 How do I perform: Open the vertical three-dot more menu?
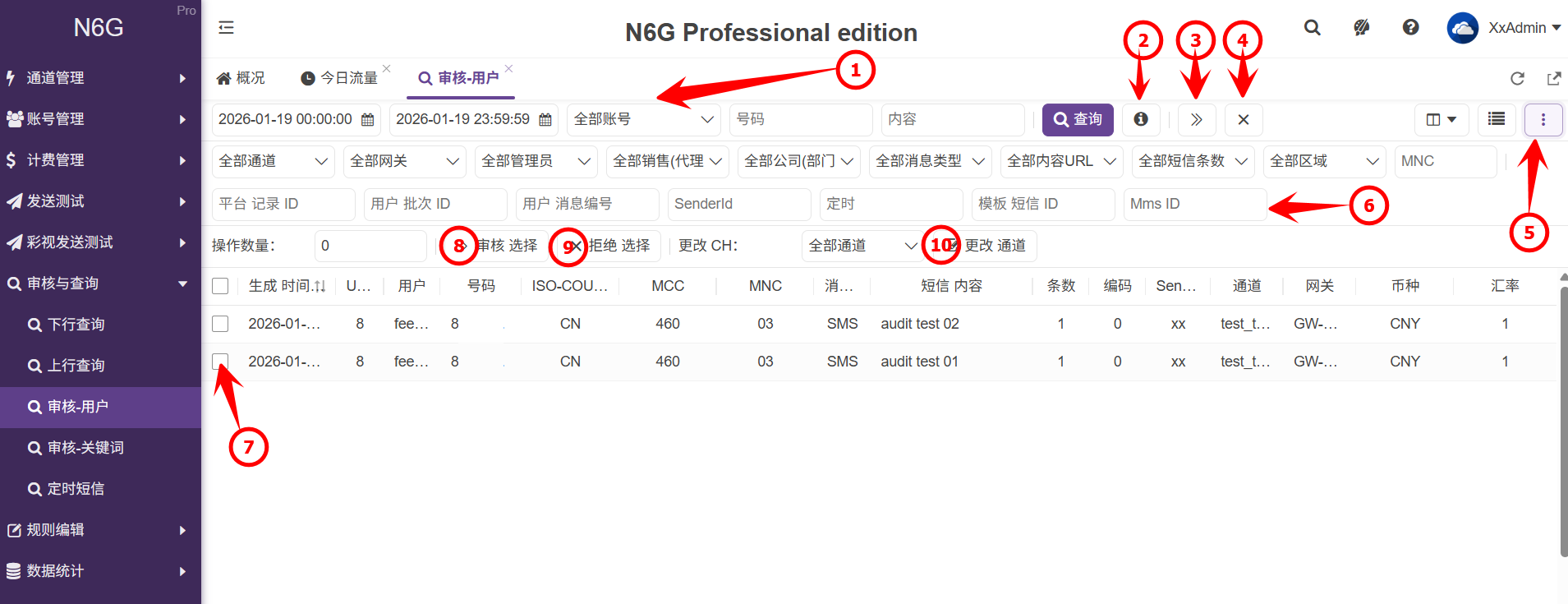[x=1543, y=119]
